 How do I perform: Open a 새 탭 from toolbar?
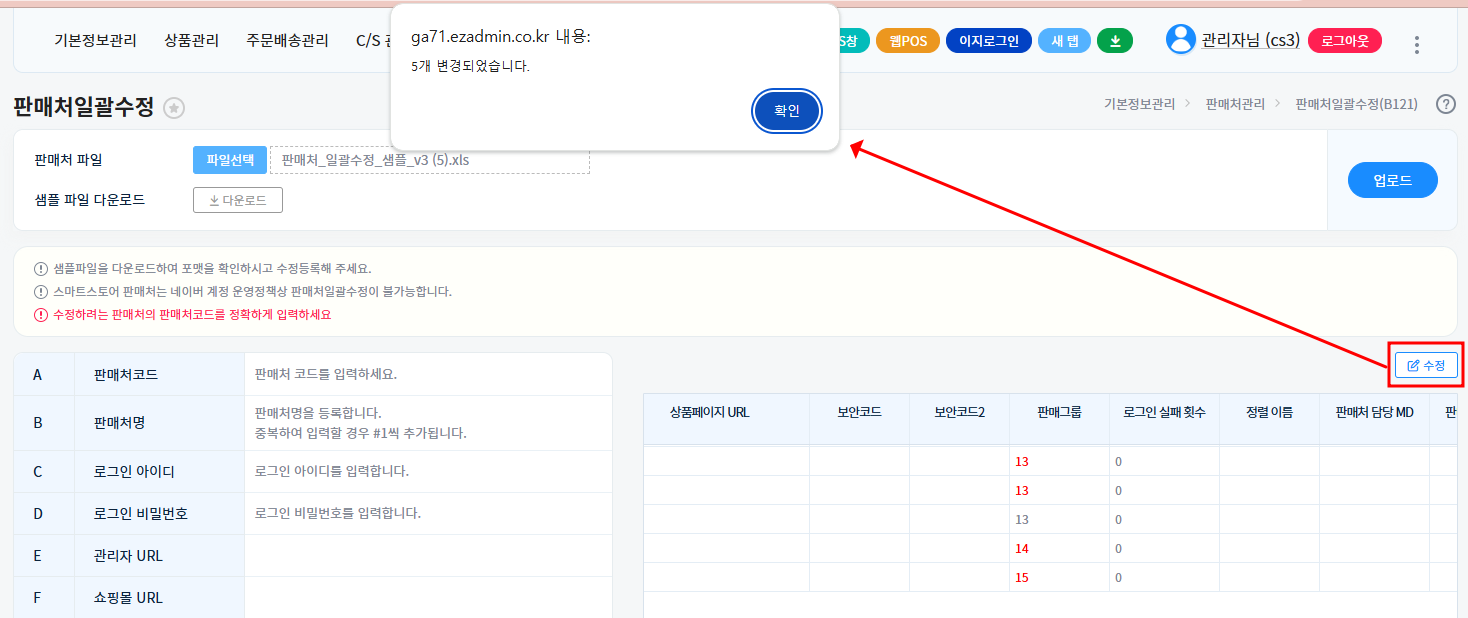click(1063, 41)
